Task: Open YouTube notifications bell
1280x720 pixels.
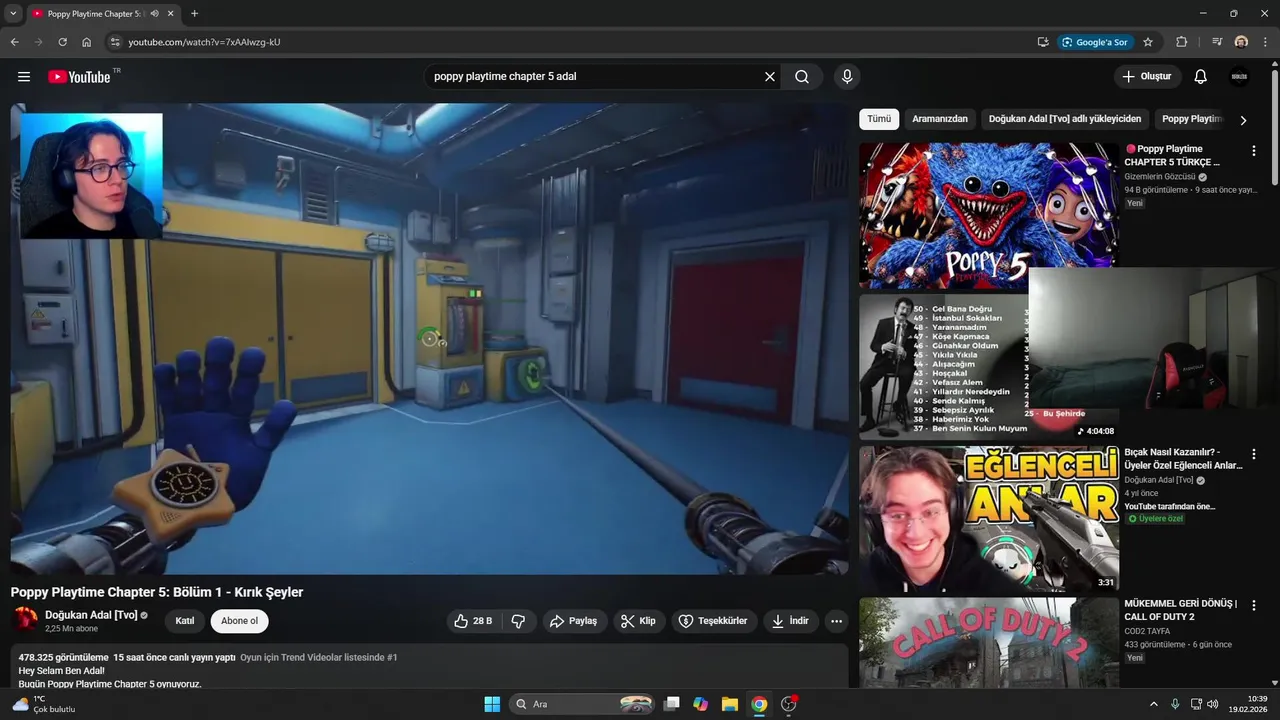Action: 1201,76
